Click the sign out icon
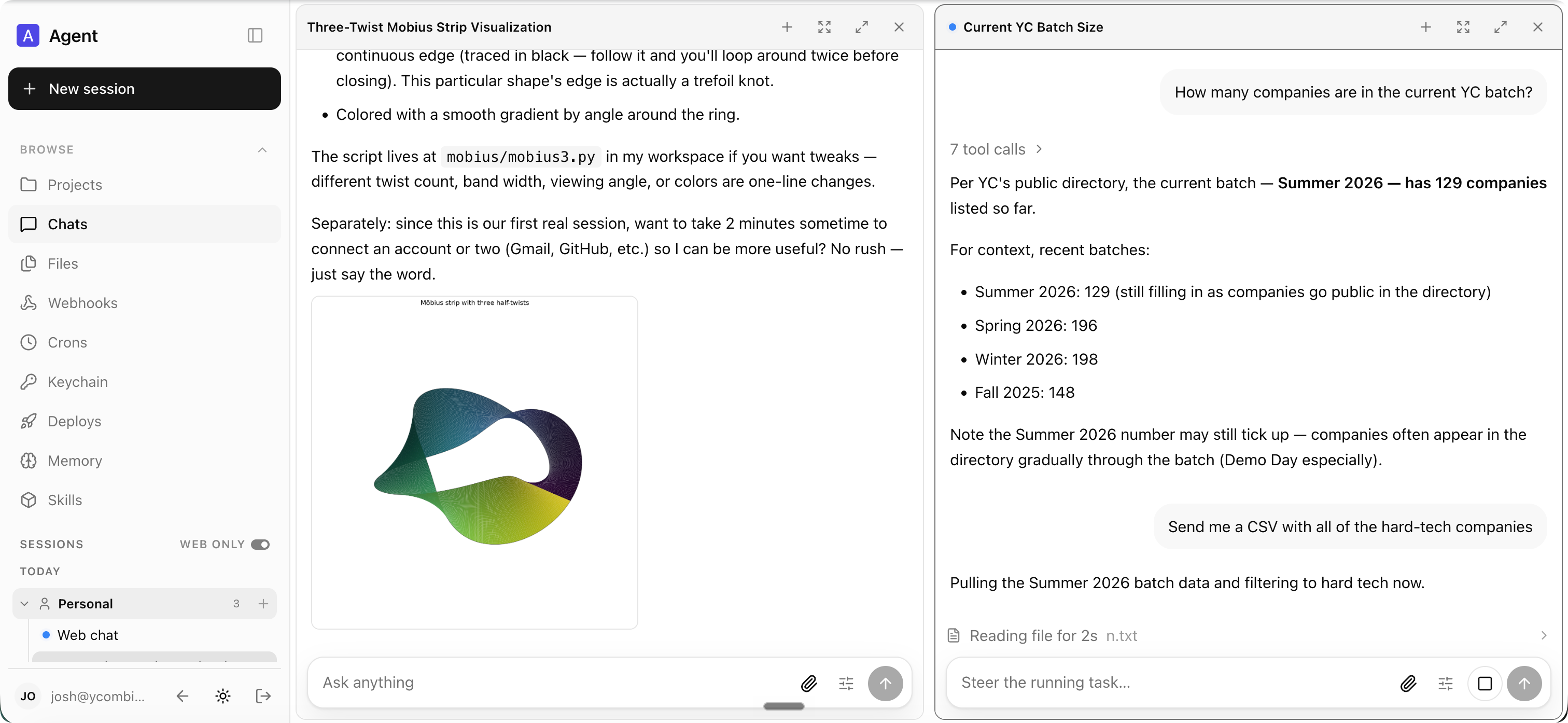Screen dimensions: 1568x723 click(263, 696)
